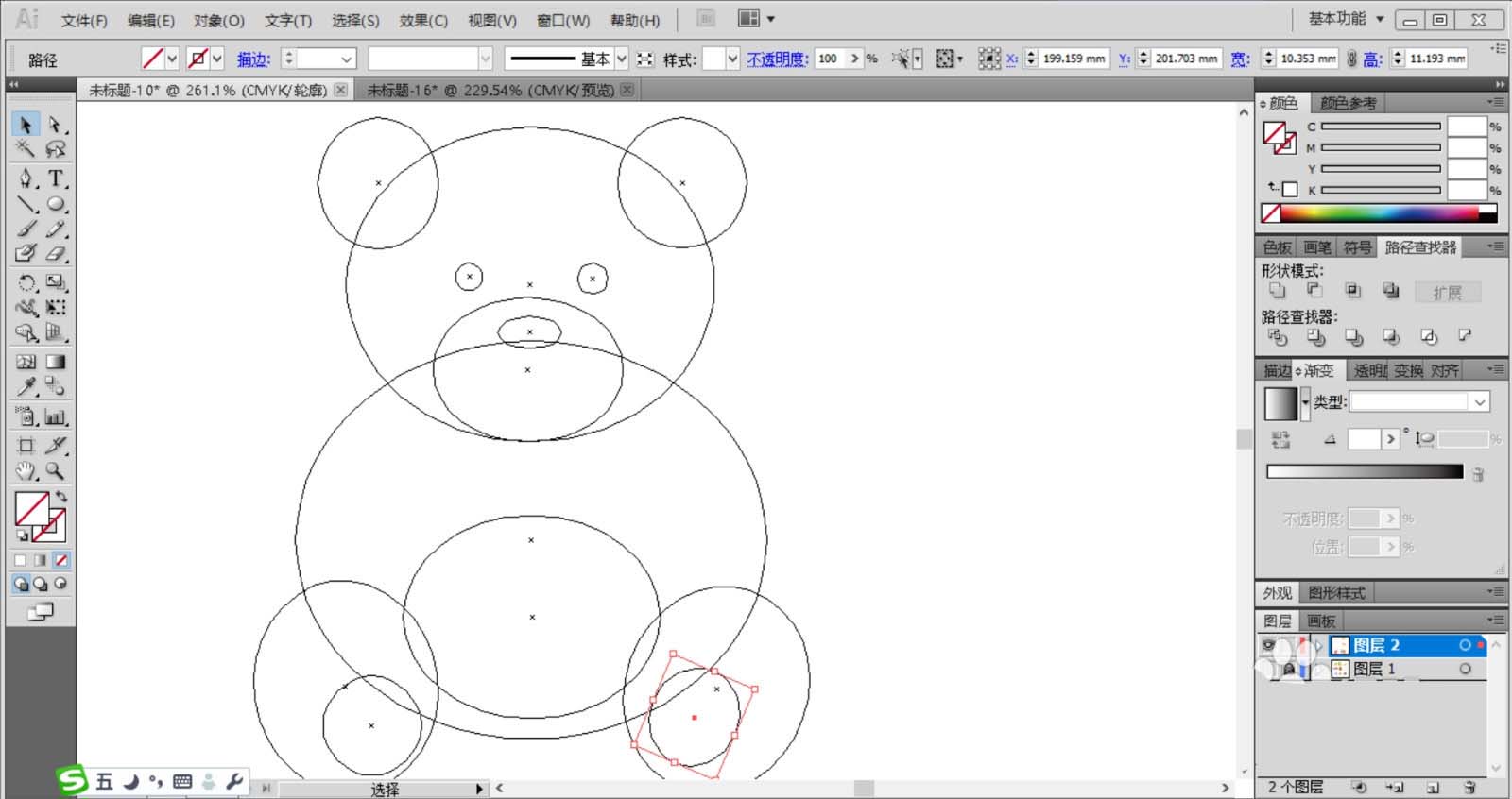Image resolution: width=1512 pixels, height=799 pixels.
Task: Set toolbox paint mode to None
Action: point(61,560)
